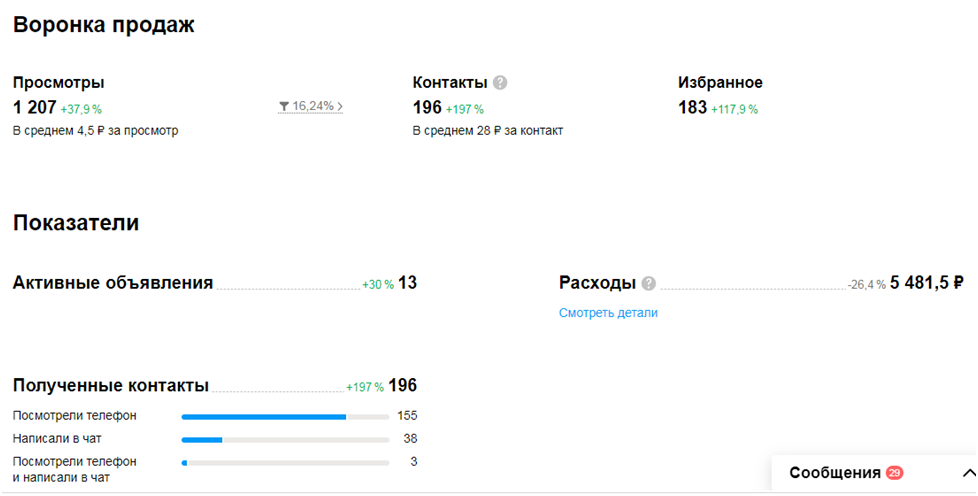Follow the Смотреть детали link

click(x=608, y=313)
